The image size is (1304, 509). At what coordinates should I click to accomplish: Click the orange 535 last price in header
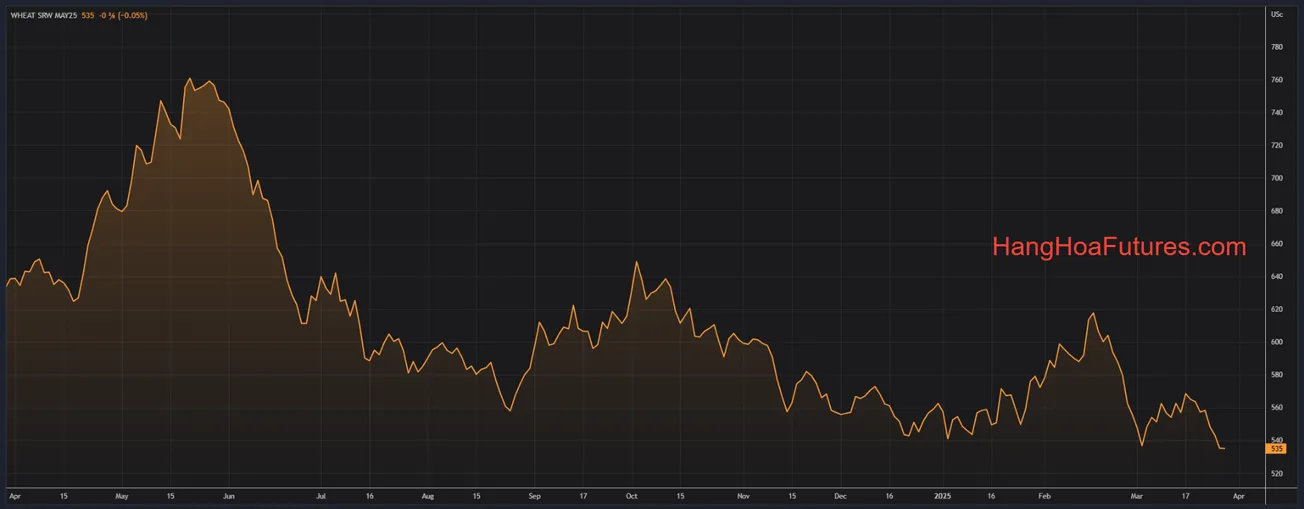point(87,16)
